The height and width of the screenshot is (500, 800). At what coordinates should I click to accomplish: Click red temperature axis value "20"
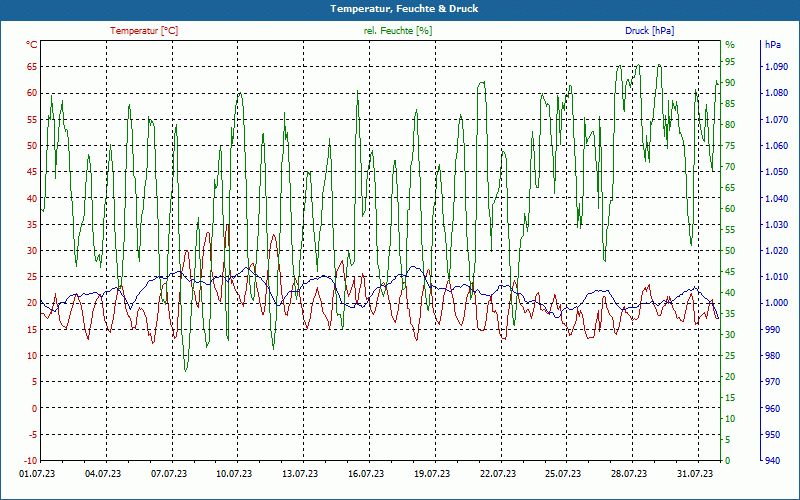(x=32, y=303)
